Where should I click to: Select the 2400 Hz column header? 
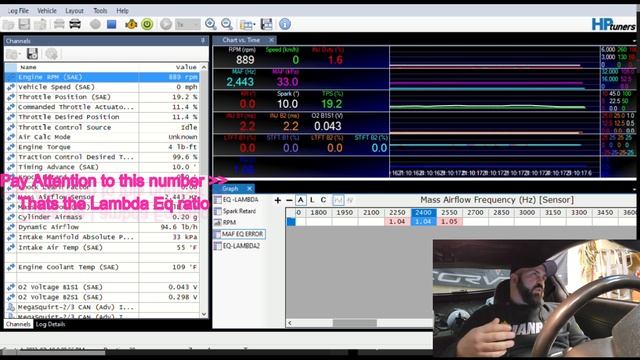click(x=423, y=213)
